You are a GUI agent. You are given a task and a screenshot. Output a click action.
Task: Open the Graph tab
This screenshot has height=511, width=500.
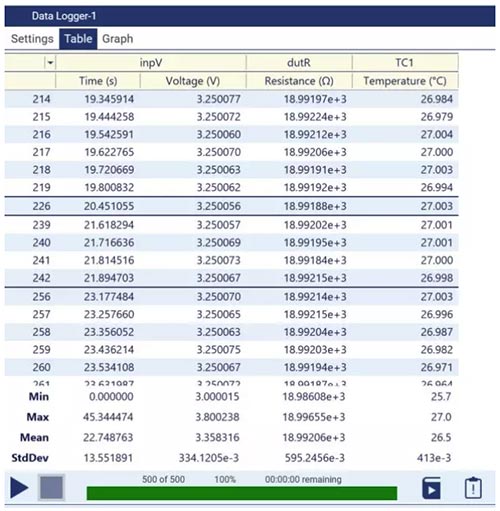[117, 39]
